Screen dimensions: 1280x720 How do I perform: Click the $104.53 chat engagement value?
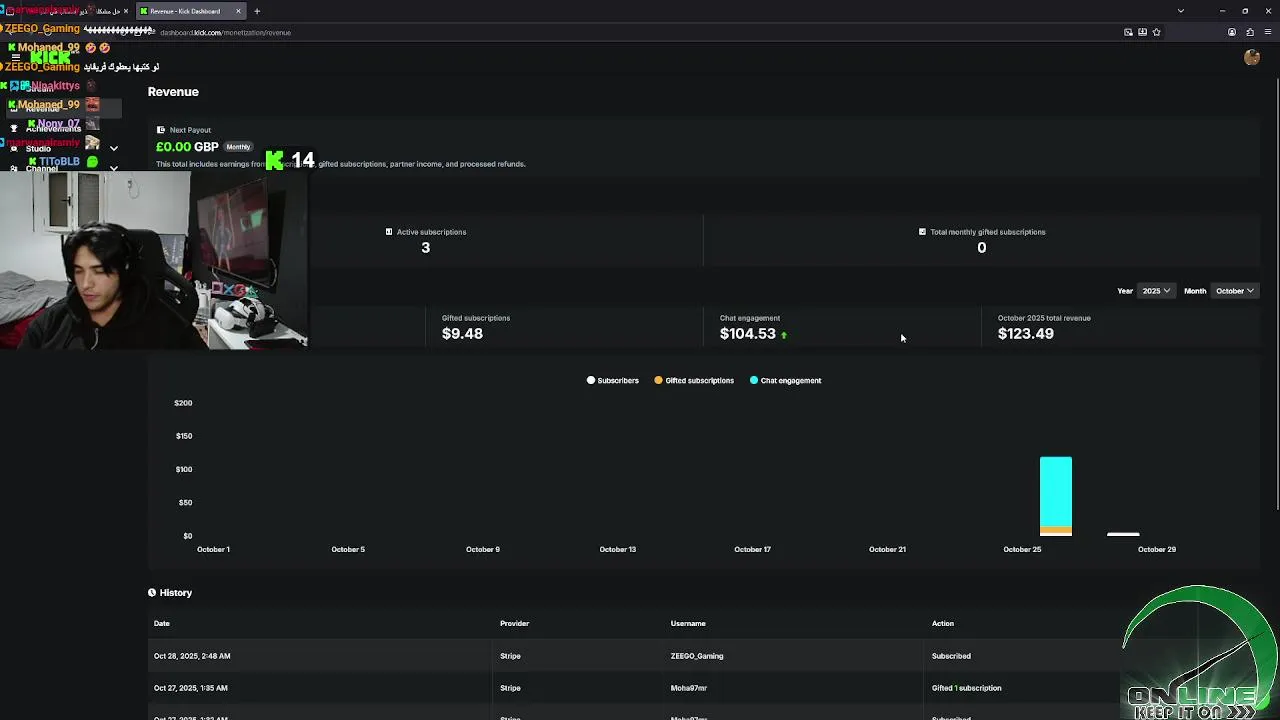coord(748,334)
